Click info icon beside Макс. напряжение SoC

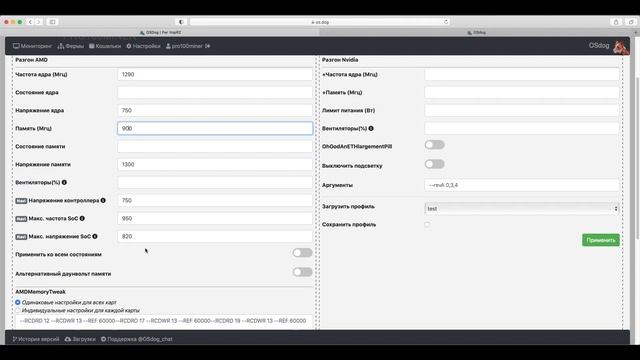click(x=95, y=236)
